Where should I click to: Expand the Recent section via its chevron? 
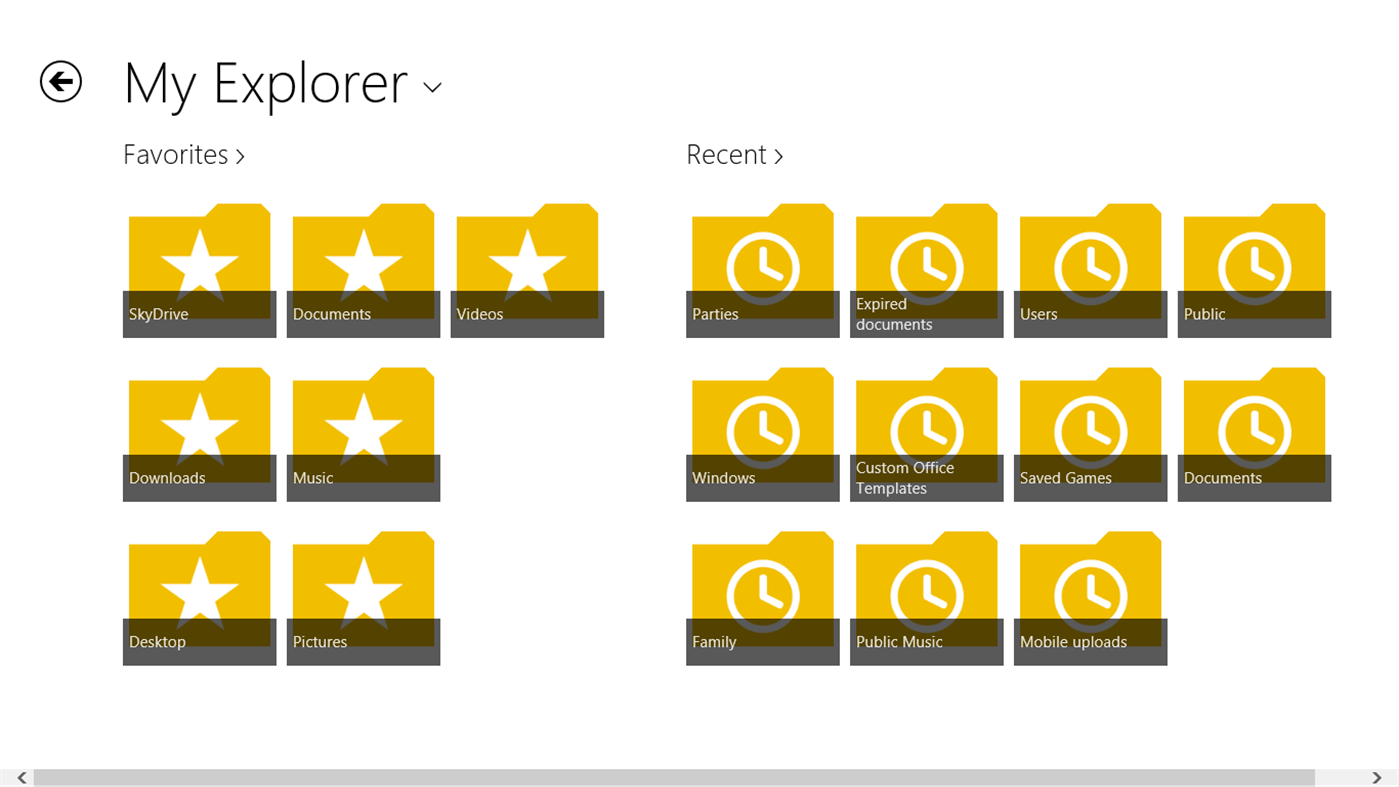point(779,156)
